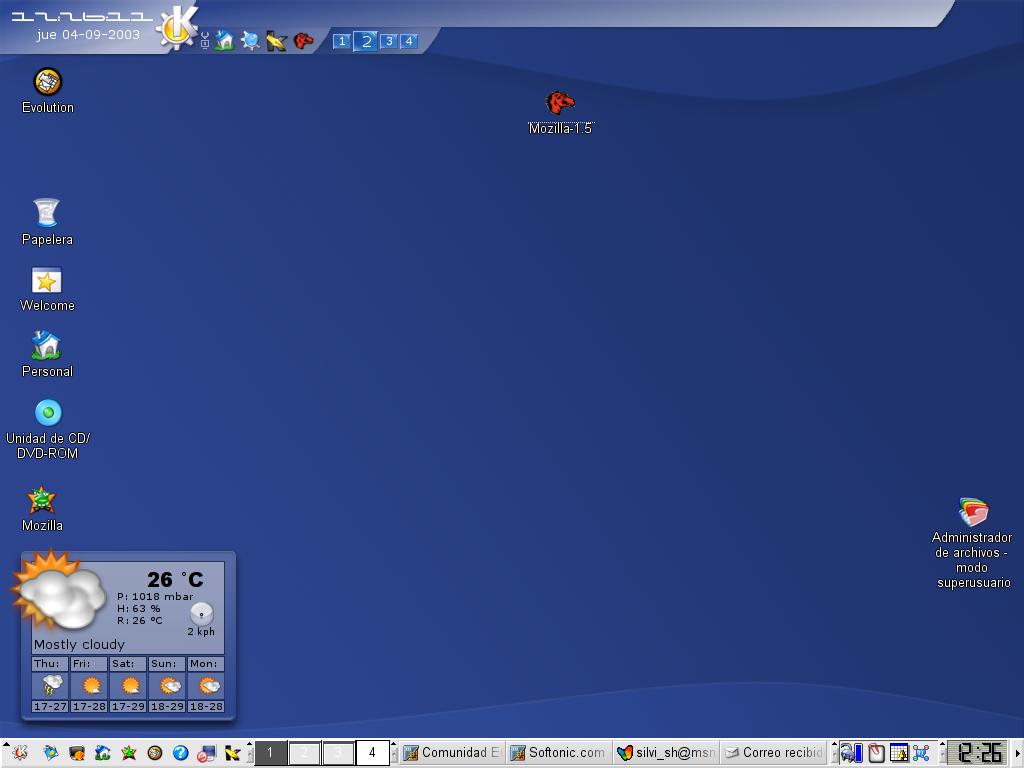This screenshot has height=768, width=1024.
Task: Select desktop 2 in bottom pager
Action: 304,753
